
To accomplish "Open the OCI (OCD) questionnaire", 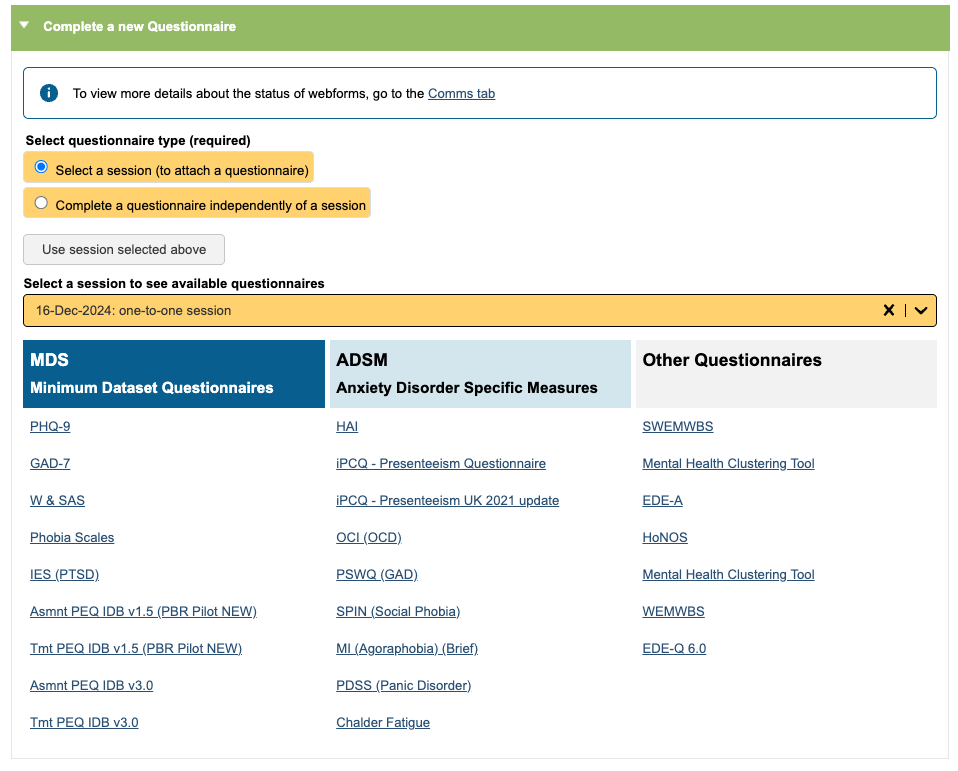I will pos(368,538).
